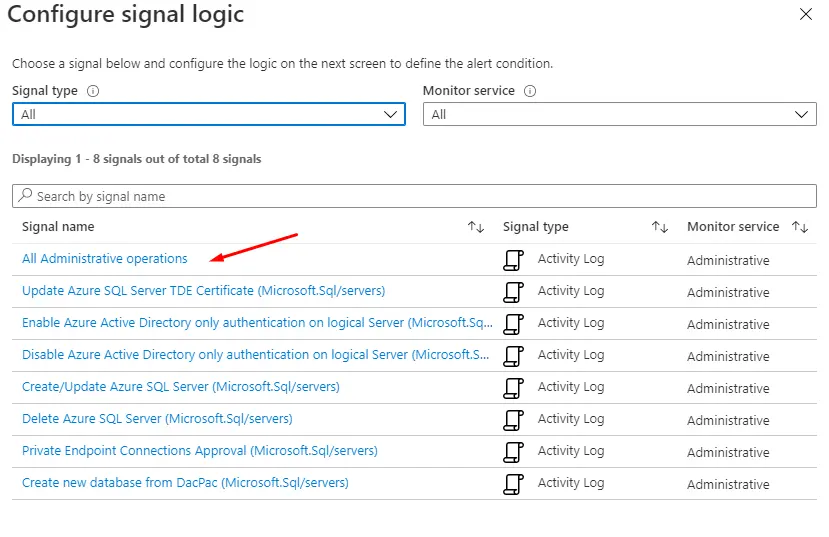Image resolution: width=829 pixels, height=537 pixels.
Task: Click the Monitor service info icon
Action: pos(530,91)
